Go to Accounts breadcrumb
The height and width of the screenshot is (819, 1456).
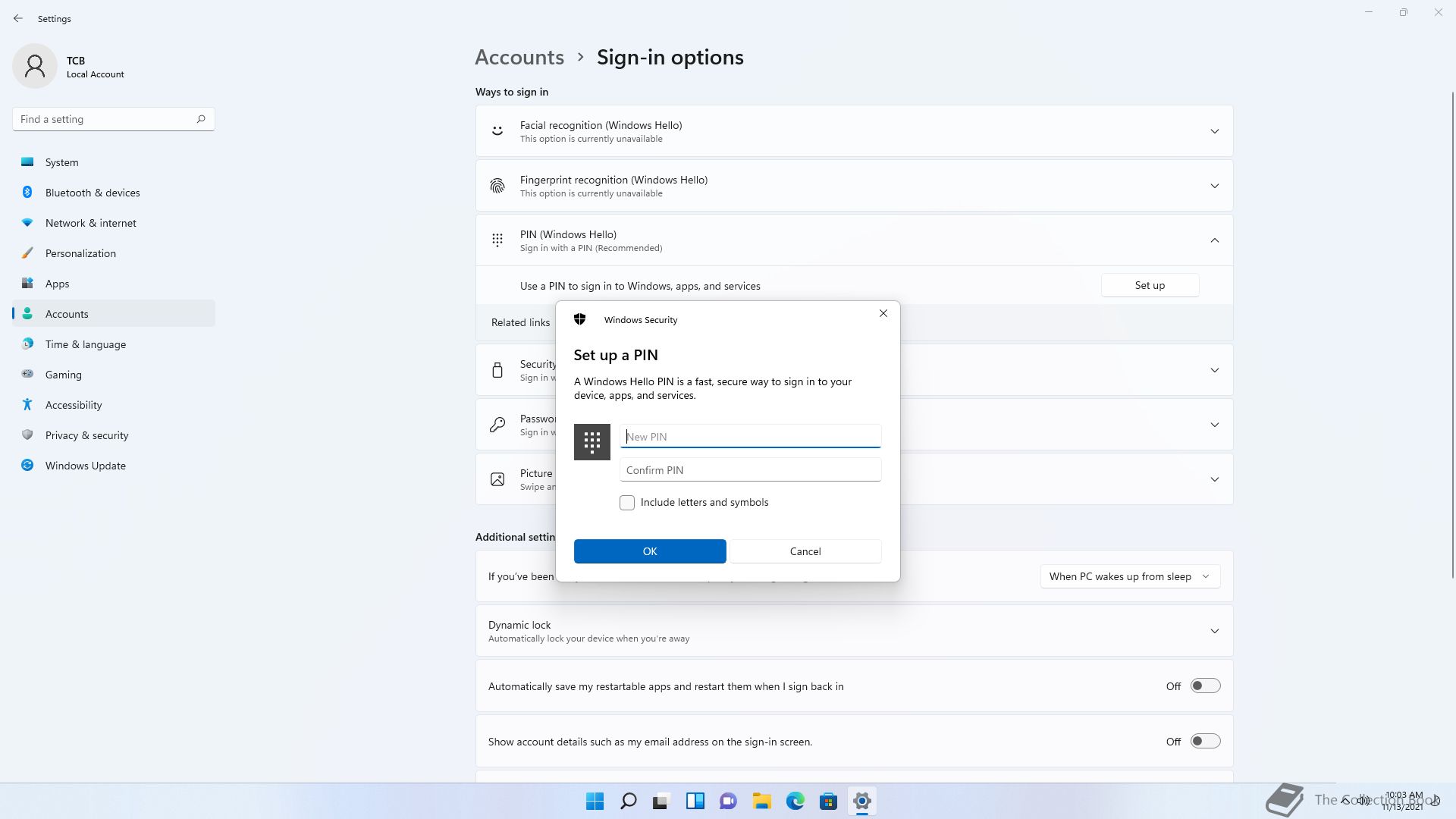tap(519, 57)
